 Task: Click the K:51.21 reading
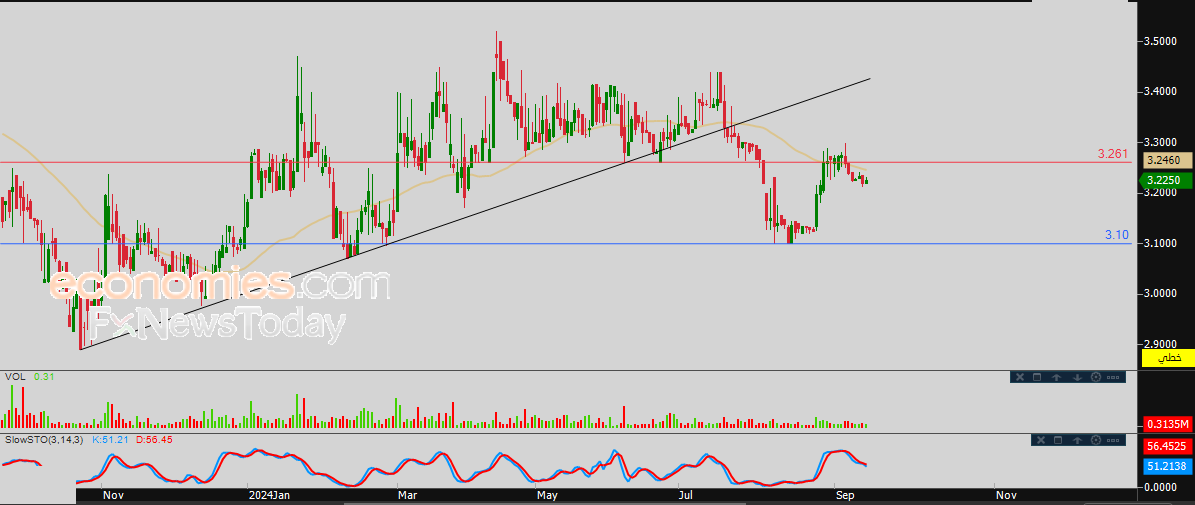click(111, 439)
